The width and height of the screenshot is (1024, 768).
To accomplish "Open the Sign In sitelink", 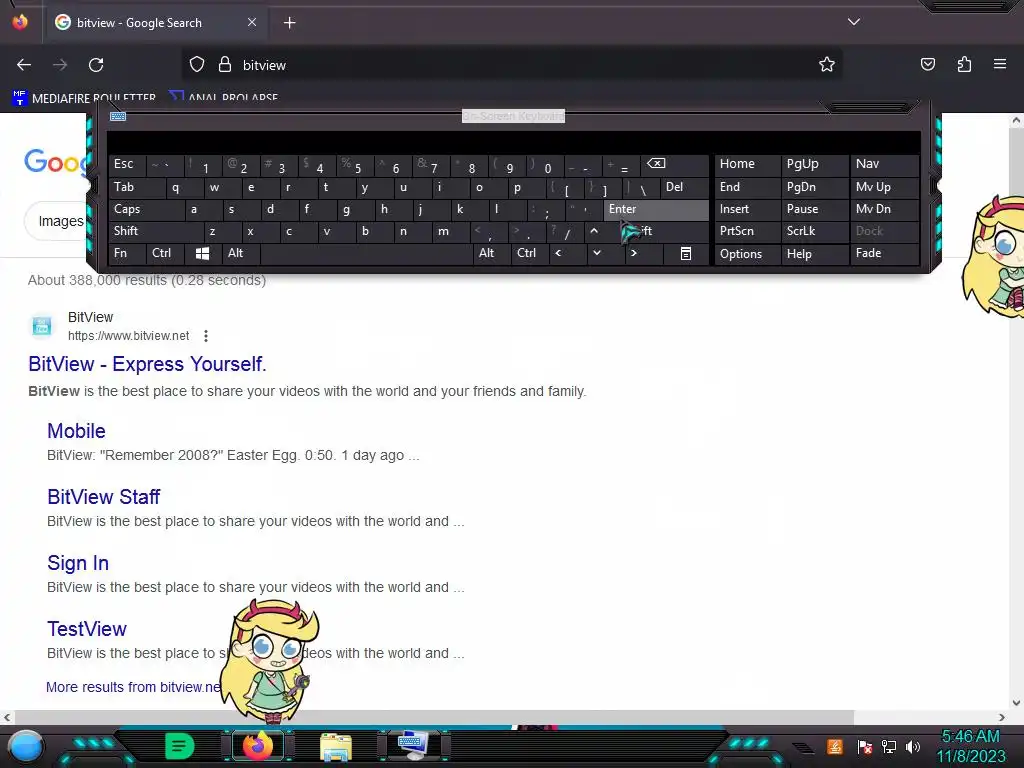I will 78,563.
